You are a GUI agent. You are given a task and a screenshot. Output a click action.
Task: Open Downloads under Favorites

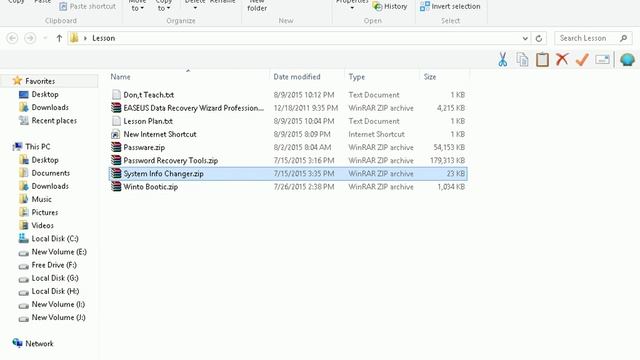pyautogui.click(x=50, y=107)
